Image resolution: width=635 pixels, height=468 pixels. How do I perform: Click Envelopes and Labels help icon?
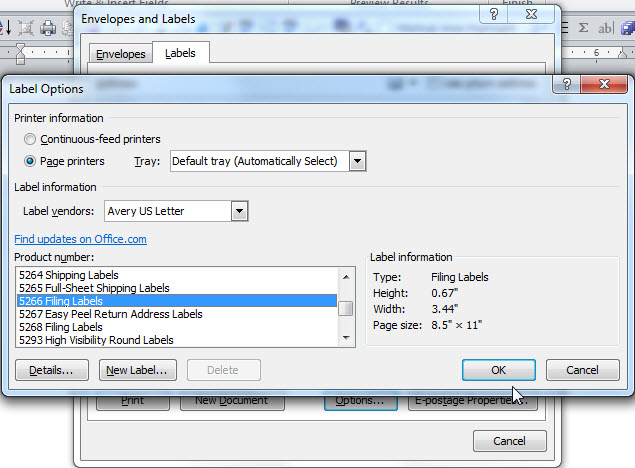pyautogui.click(x=494, y=15)
